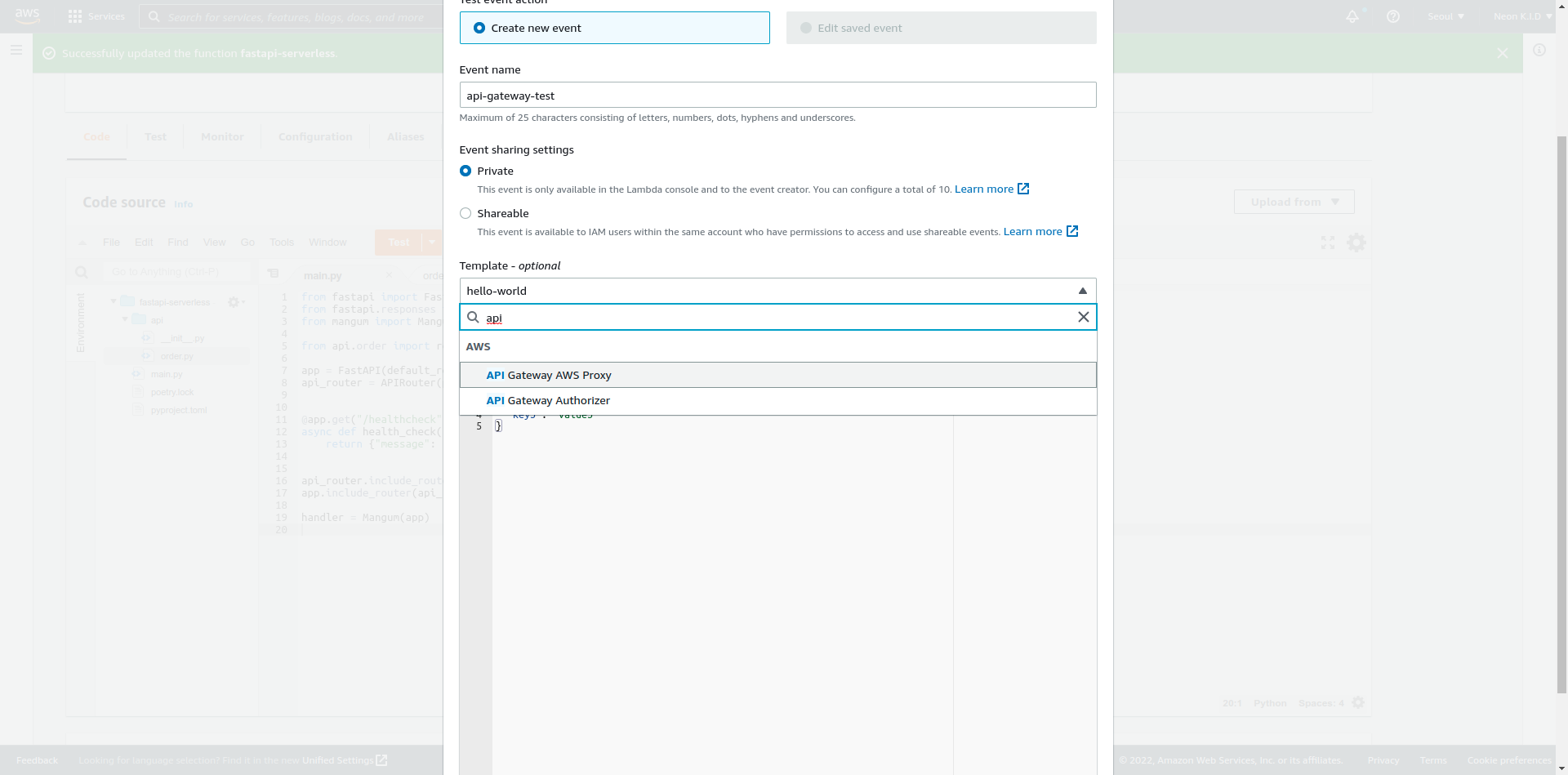Viewport: 1568px width, 775px height.
Task: Click the AWS logo home icon
Action: (27, 16)
